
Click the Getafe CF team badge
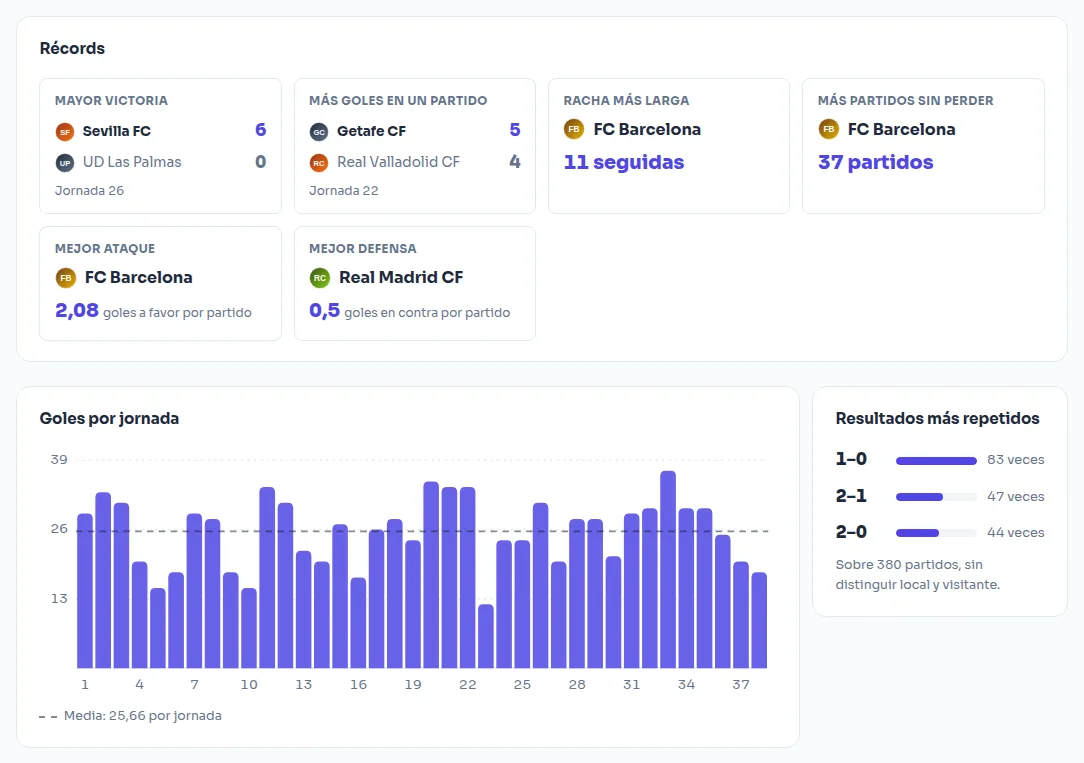(x=319, y=131)
